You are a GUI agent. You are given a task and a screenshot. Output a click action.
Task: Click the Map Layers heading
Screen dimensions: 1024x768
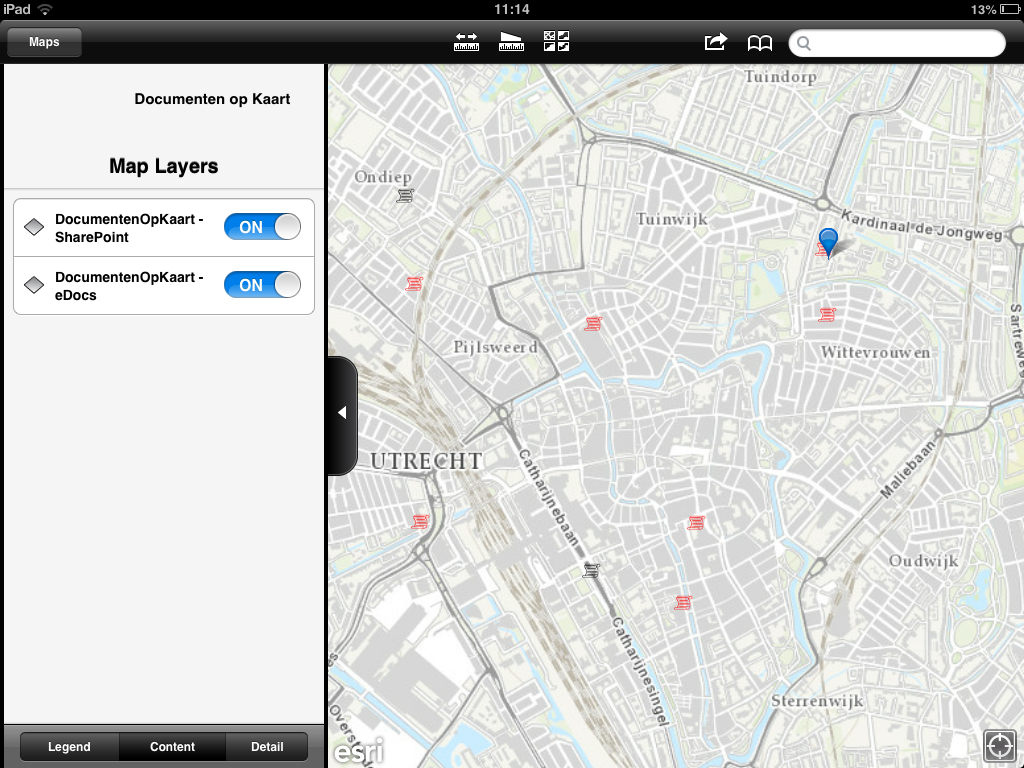(164, 166)
